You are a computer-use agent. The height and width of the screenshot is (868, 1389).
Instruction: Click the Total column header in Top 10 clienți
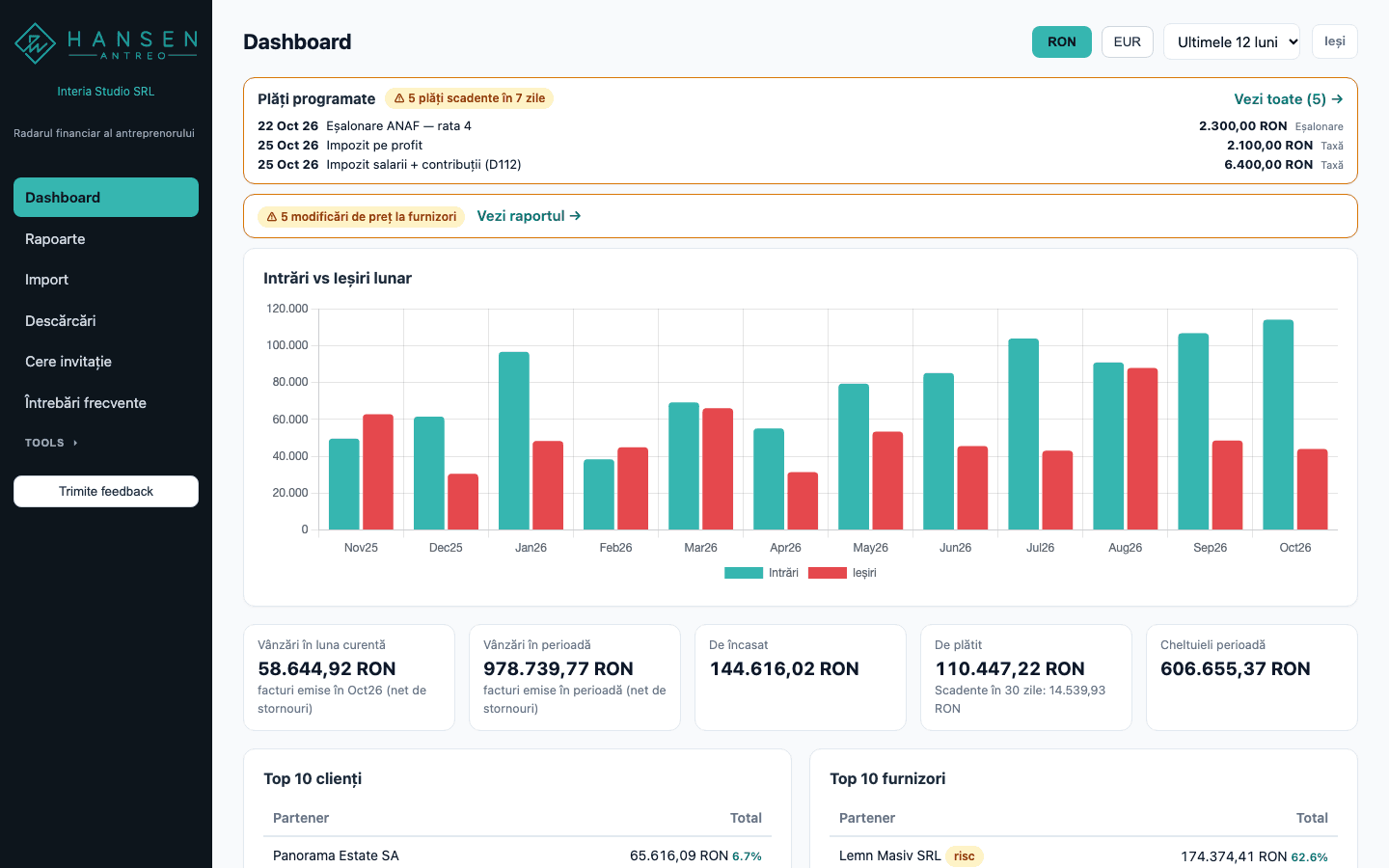coord(746,818)
